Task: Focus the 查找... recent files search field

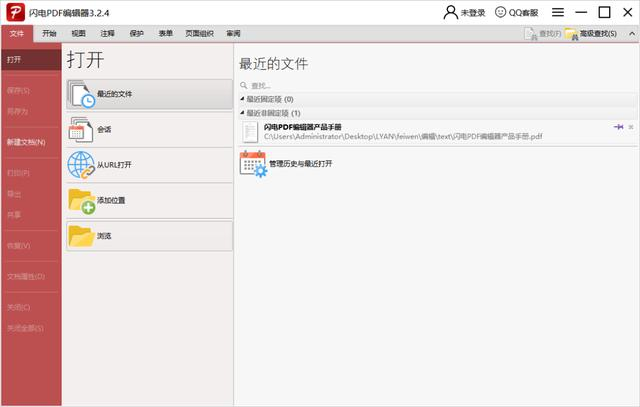Action: pyautogui.click(x=437, y=85)
